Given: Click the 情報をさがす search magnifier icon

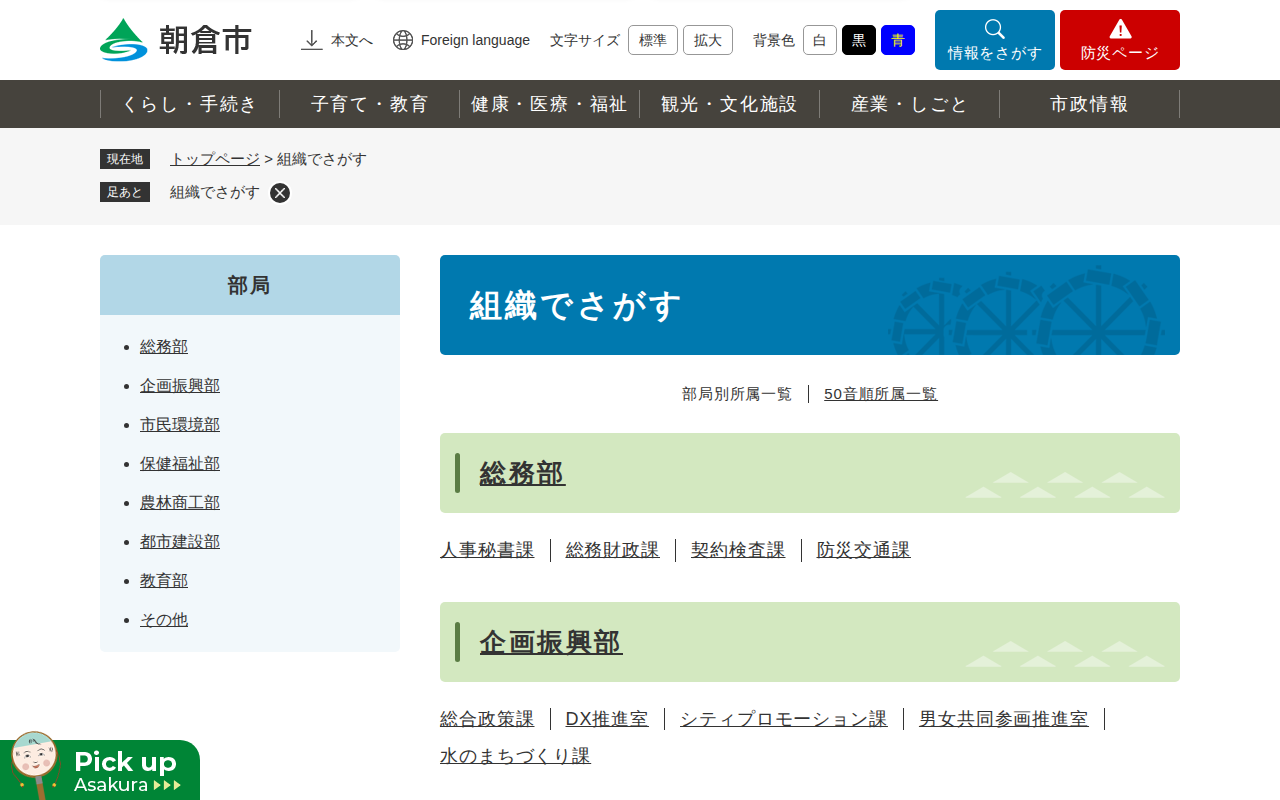Looking at the screenshot, I should (x=994, y=30).
